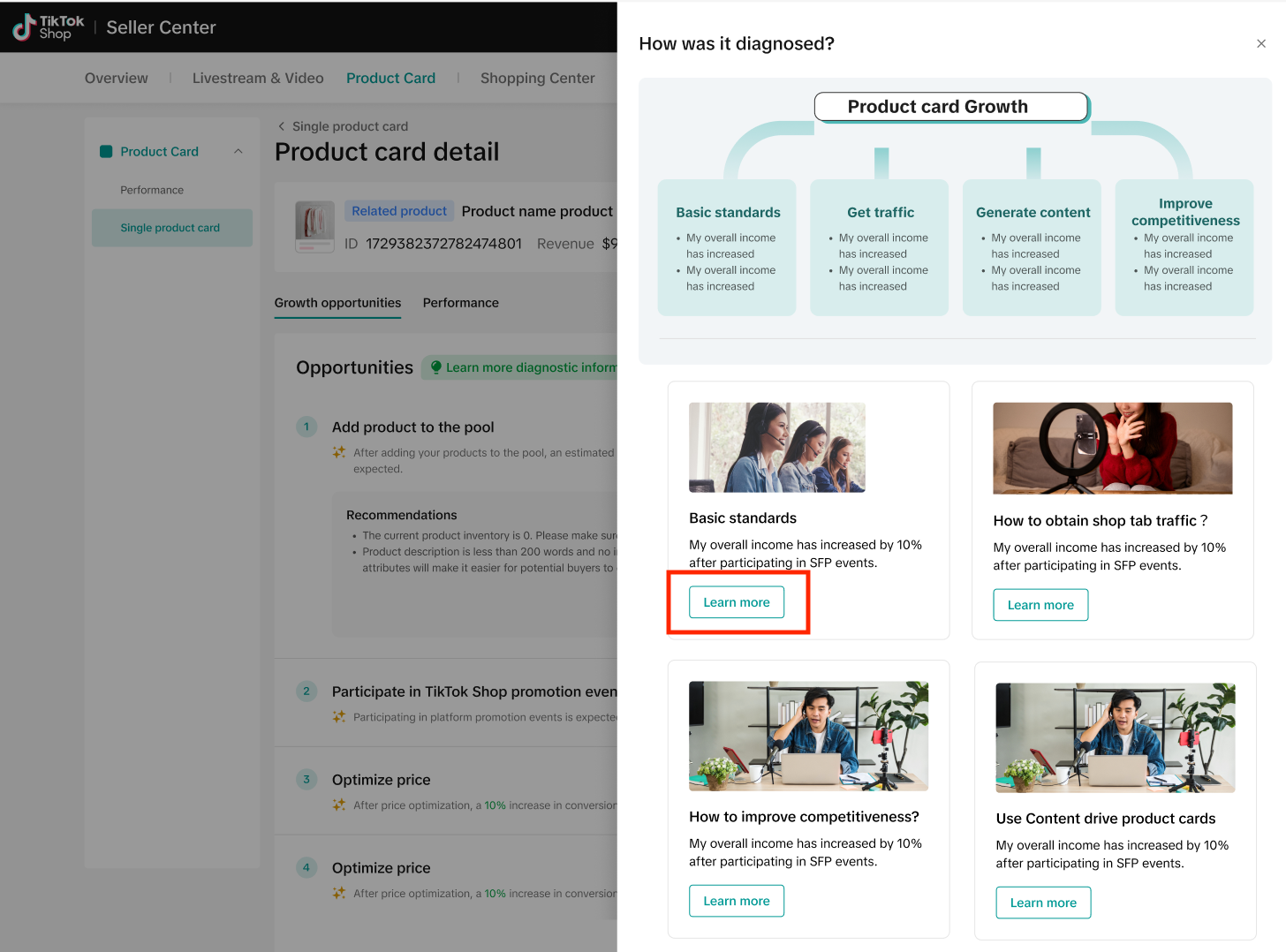Screen dimensions: 1286x952
Task: Click step 2 number badge
Action: pyautogui.click(x=306, y=691)
